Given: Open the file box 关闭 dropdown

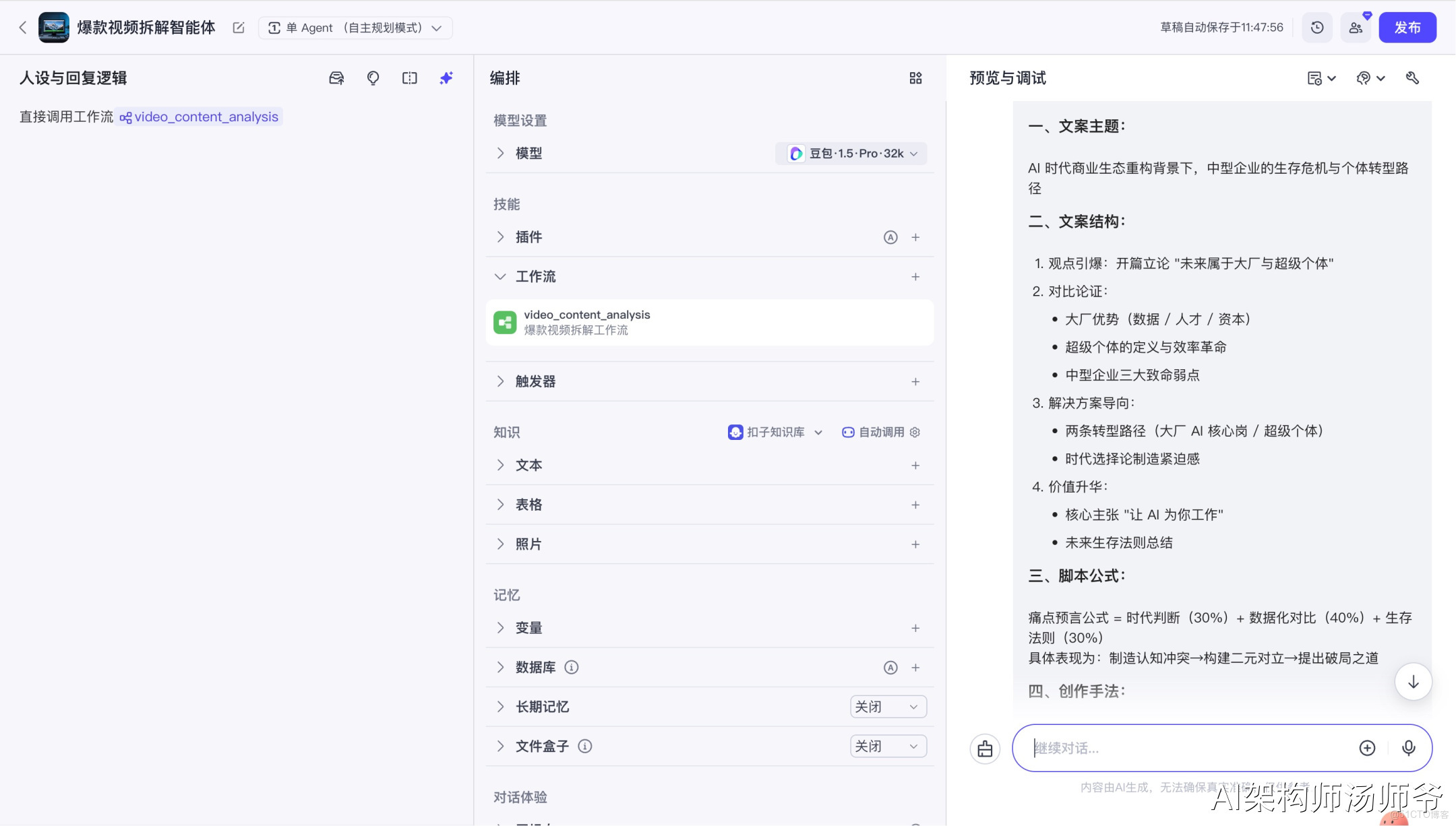Looking at the screenshot, I should 888,746.
